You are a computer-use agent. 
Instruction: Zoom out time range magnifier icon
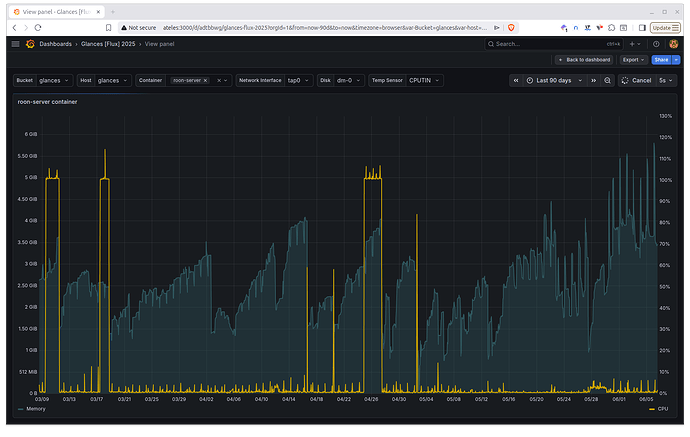607,81
